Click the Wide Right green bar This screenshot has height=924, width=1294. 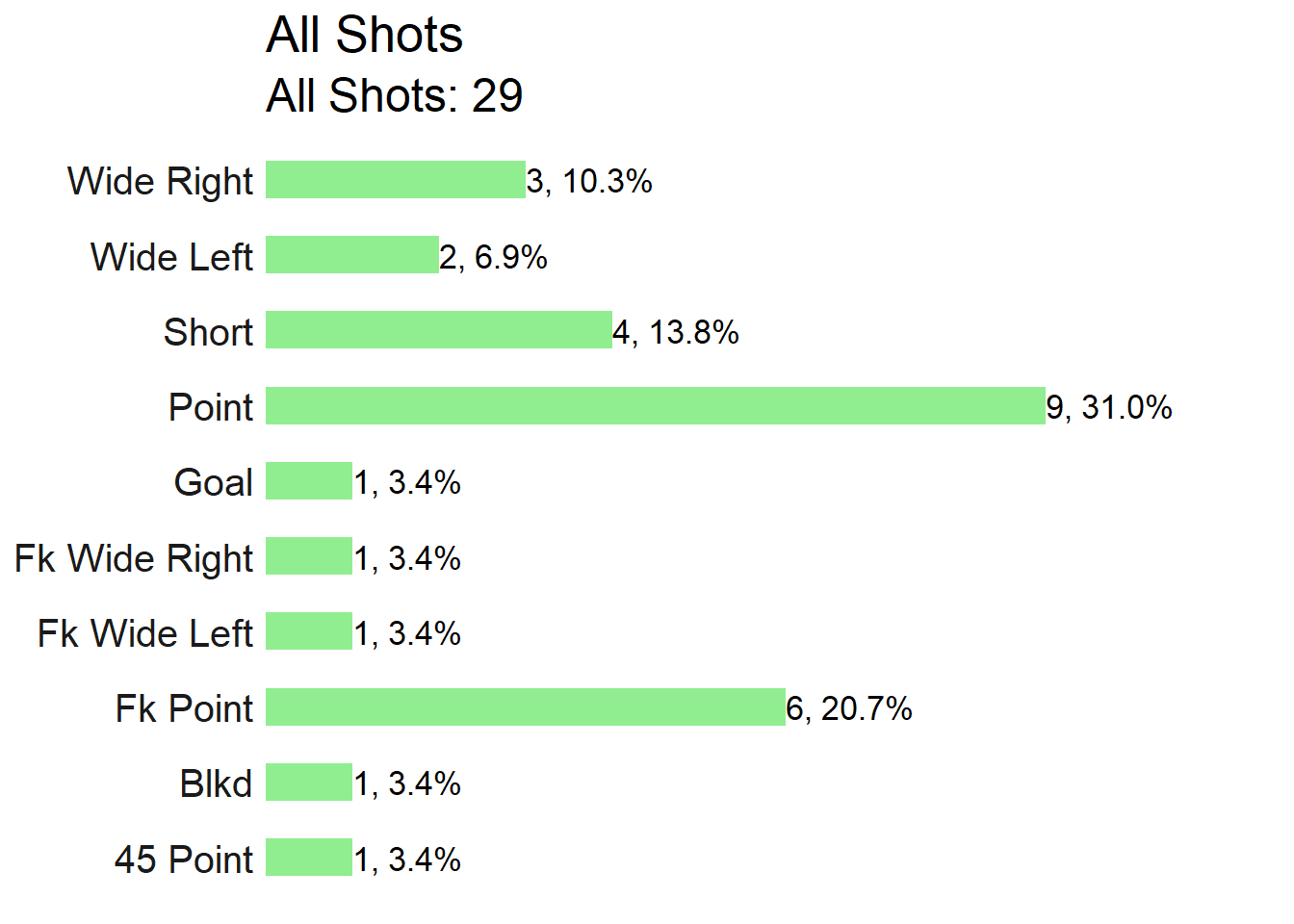(x=396, y=180)
